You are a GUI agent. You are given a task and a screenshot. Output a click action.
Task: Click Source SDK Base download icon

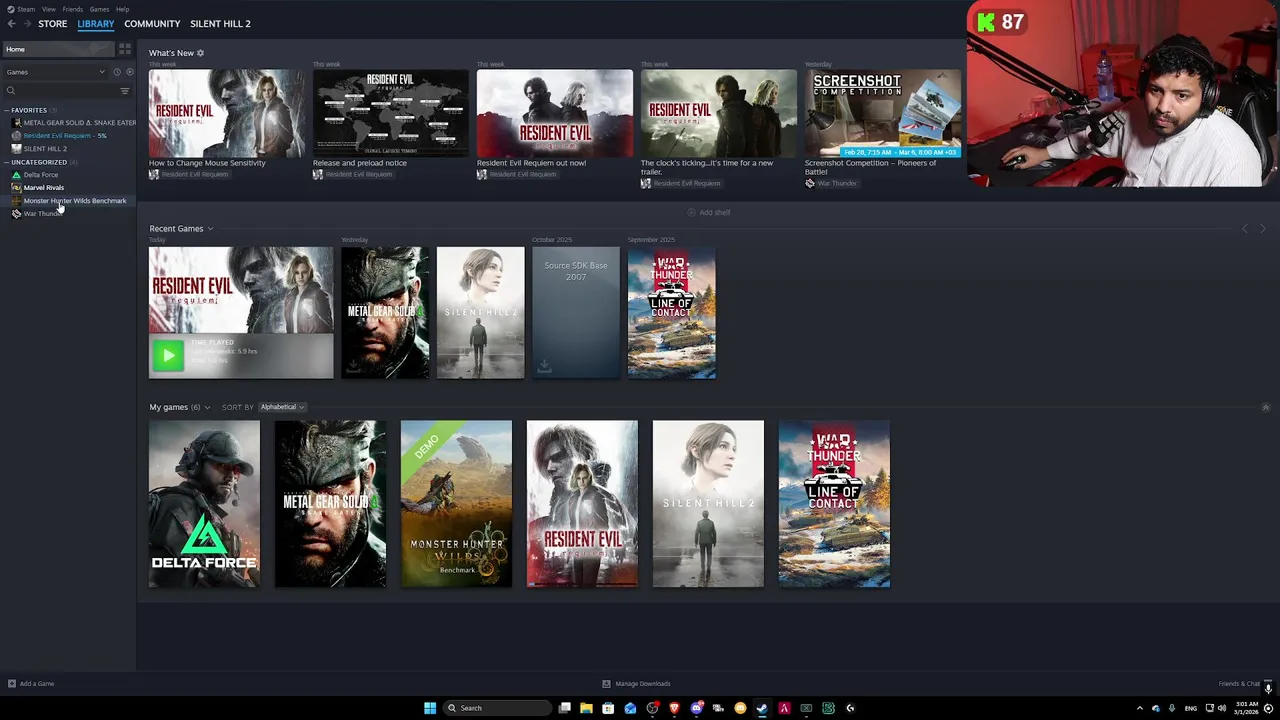[x=544, y=367]
